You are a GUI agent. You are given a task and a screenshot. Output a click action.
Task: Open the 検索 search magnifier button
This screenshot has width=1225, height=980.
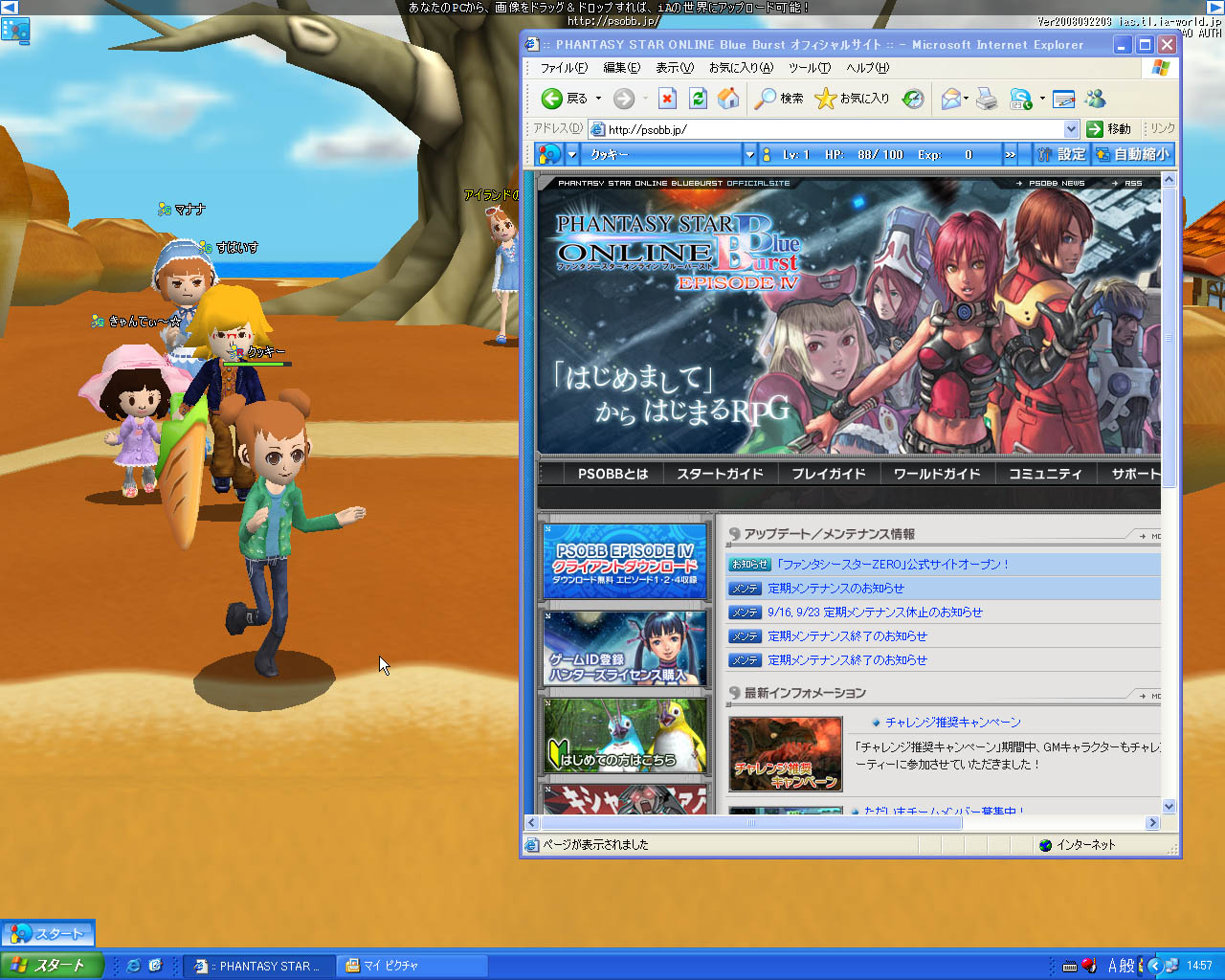click(x=779, y=99)
